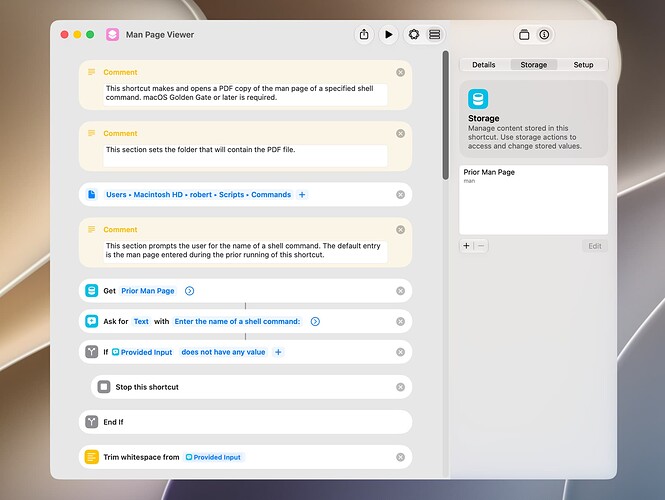Edit the 'sets the folder' comment text
The image size is (665, 500).
tap(245, 155)
